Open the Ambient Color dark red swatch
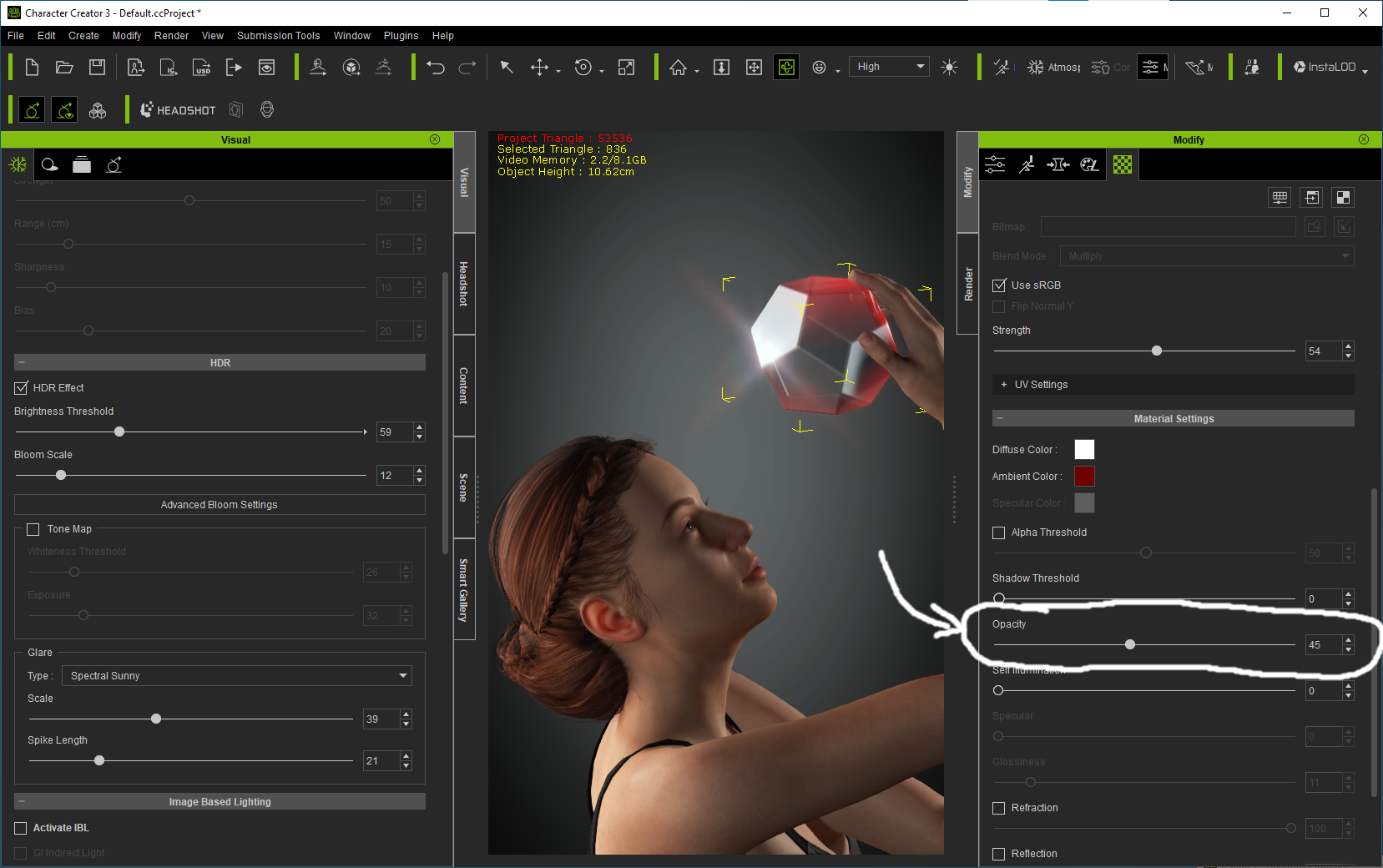Screen dimensions: 1383x868 point(1084,477)
